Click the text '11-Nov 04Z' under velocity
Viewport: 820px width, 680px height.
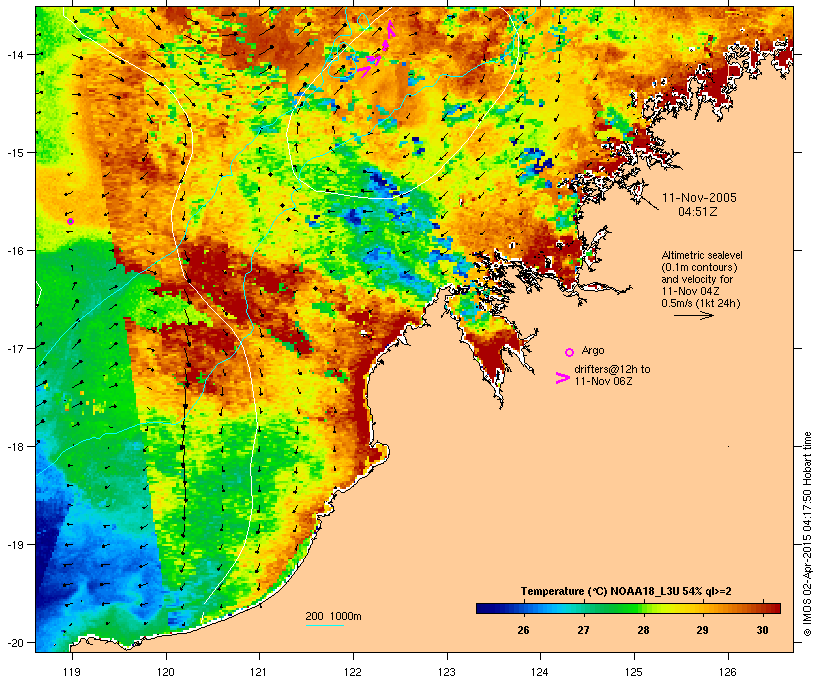coord(690,291)
